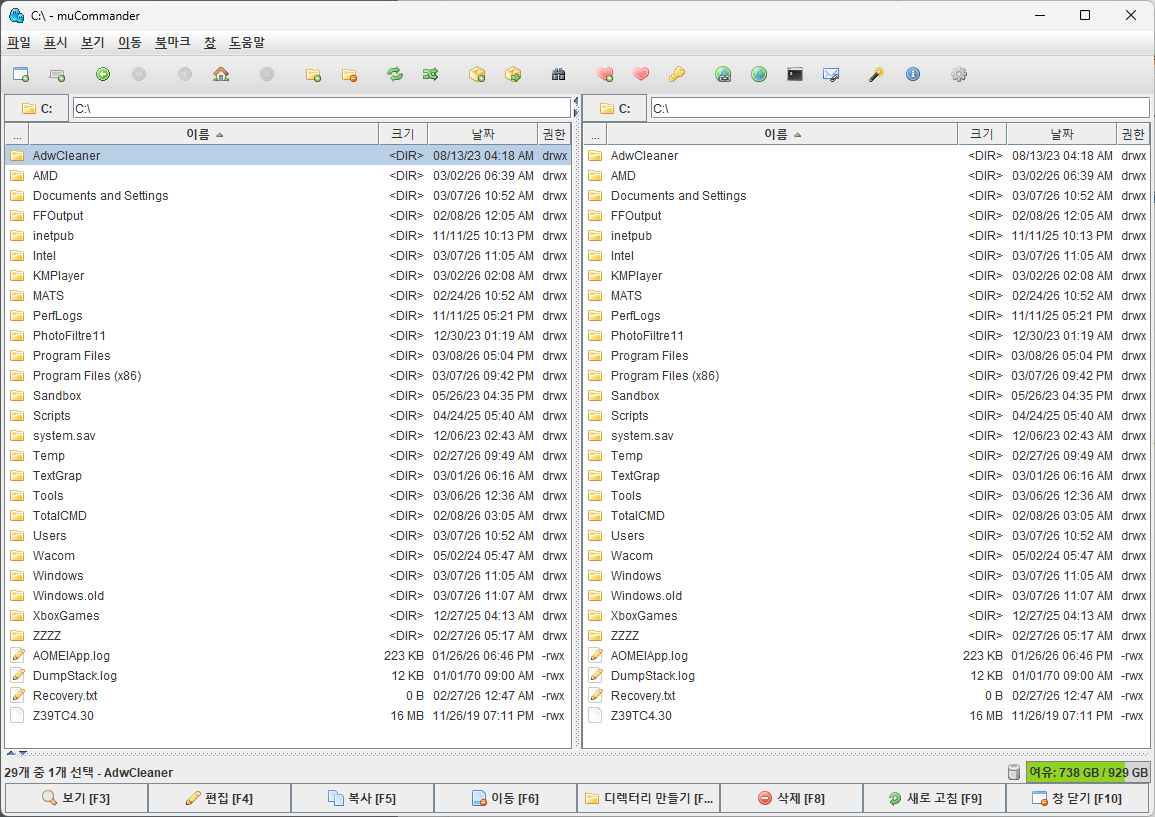Show file properties info icon
Image resolution: width=1155 pixels, height=817 pixels.
[913, 74]
